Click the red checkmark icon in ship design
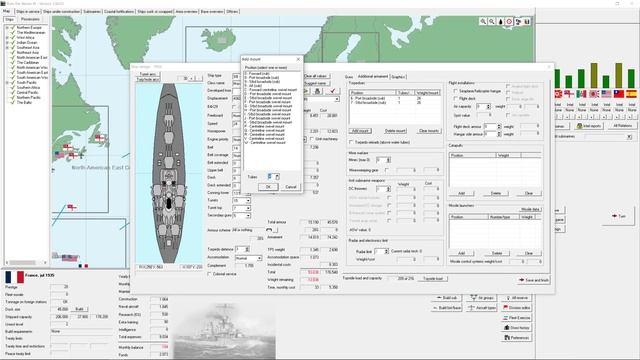Screen dimensions: 640x360 pos(333,91)
